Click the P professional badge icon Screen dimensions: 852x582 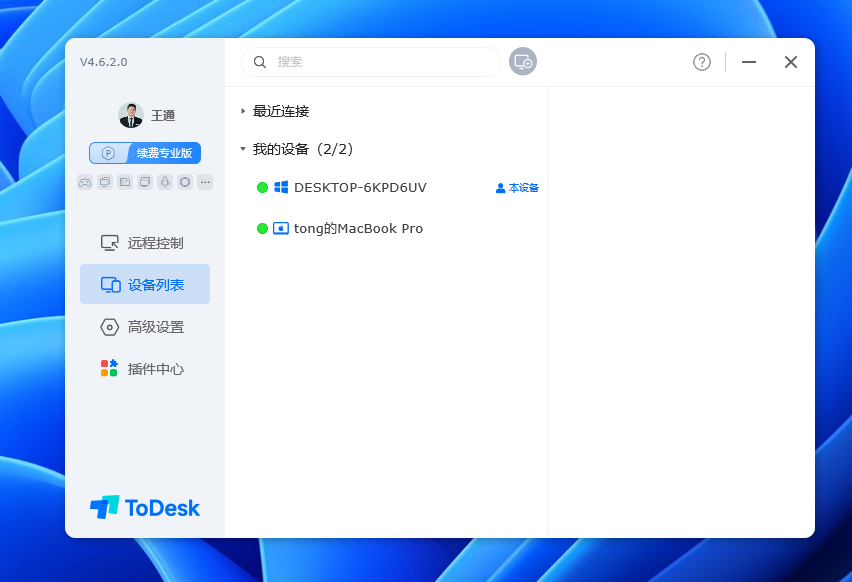point(108,153)
